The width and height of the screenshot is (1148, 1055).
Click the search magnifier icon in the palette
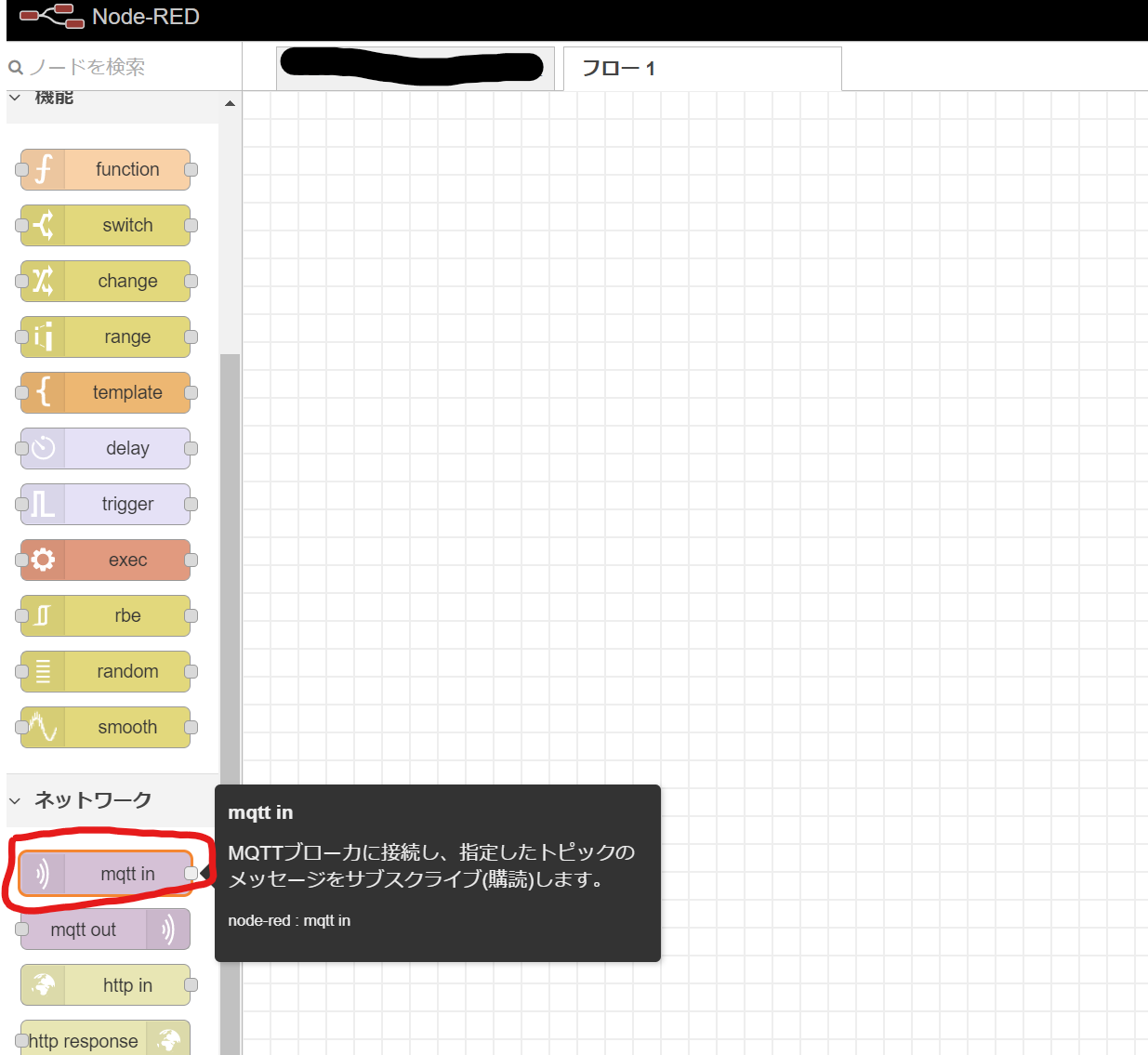tap(16, 67)
